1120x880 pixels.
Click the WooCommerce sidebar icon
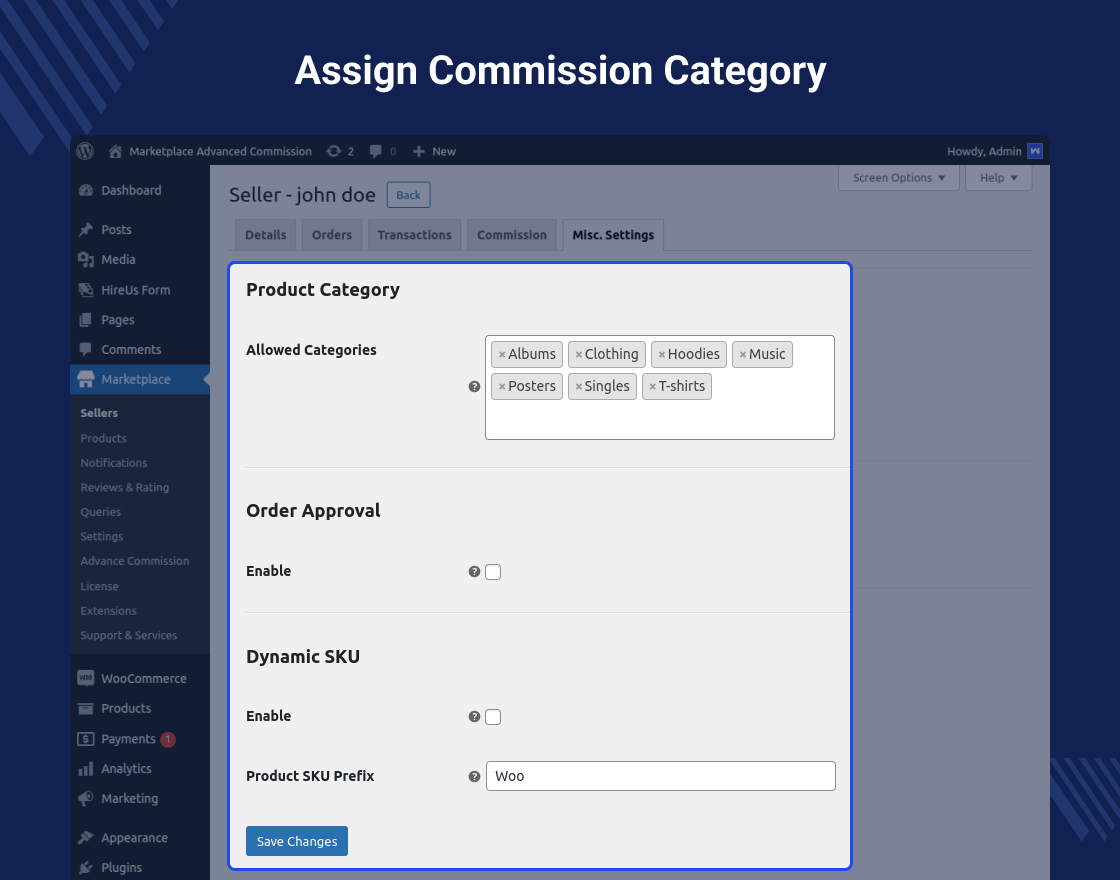coord(85,678)
